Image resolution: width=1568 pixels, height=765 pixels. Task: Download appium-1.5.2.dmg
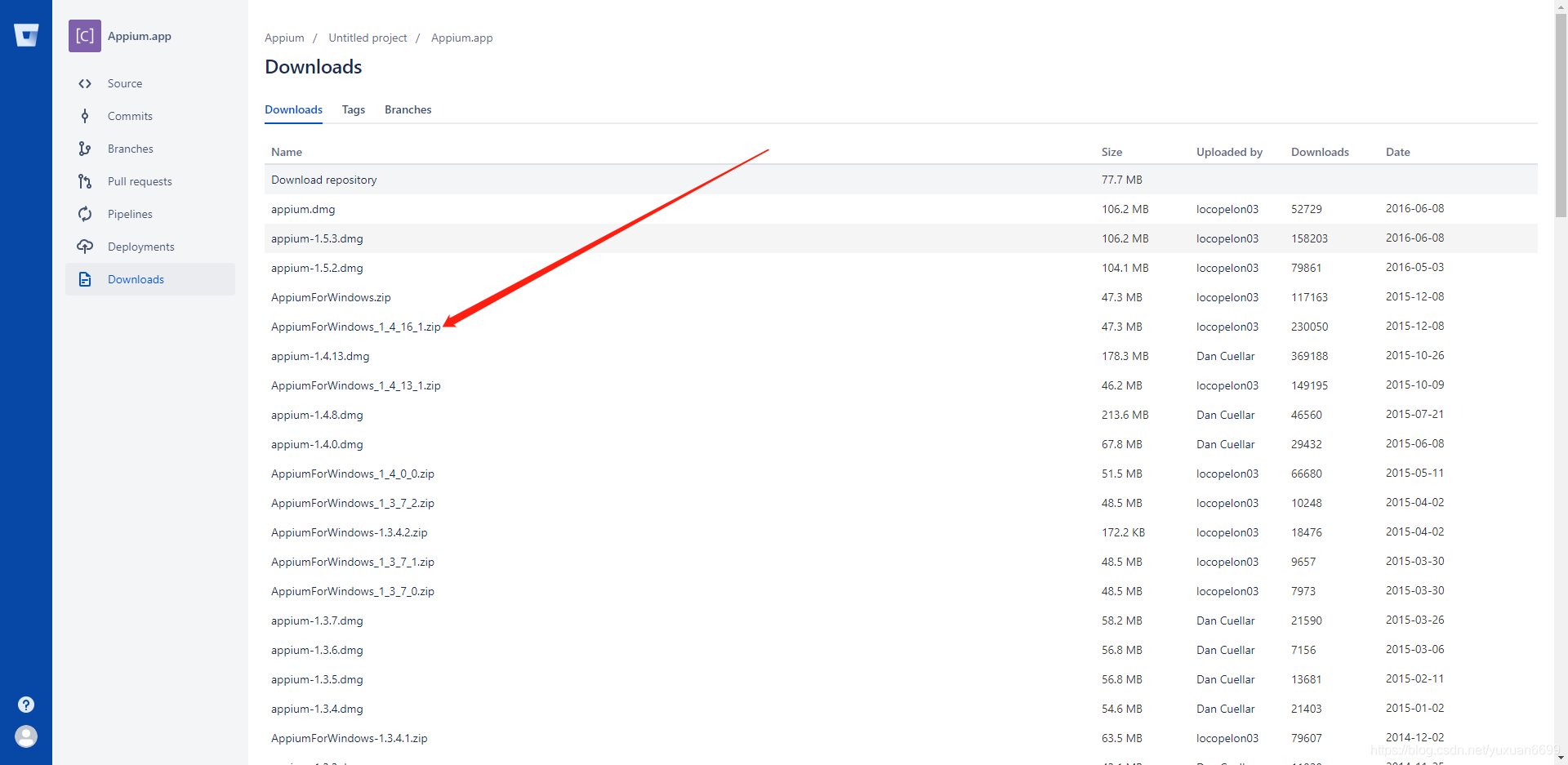(x=317, y=268)
